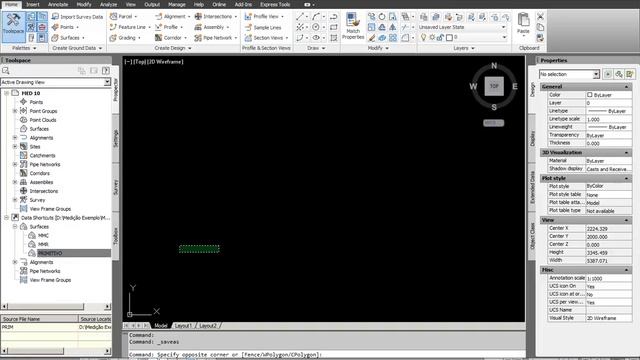Select the Intersections tool in ribbon

tap(216, 16)
